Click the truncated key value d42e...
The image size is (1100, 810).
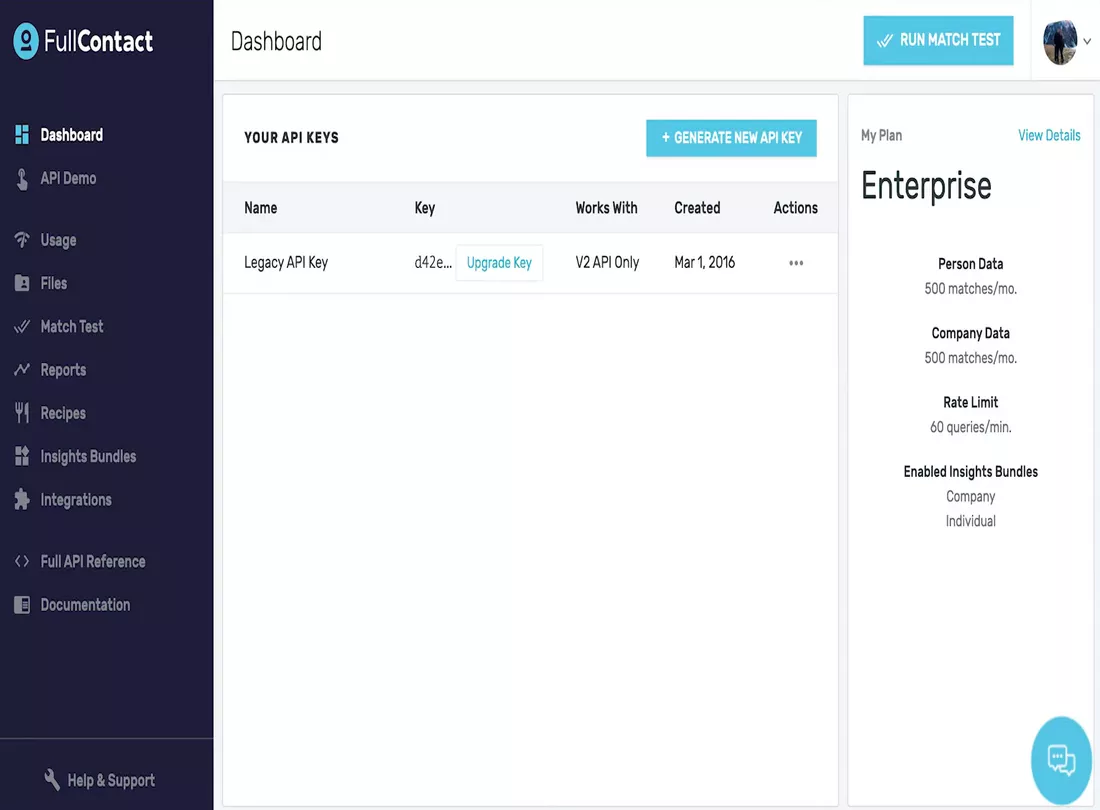pyautogui.click(x=433, y=262)
